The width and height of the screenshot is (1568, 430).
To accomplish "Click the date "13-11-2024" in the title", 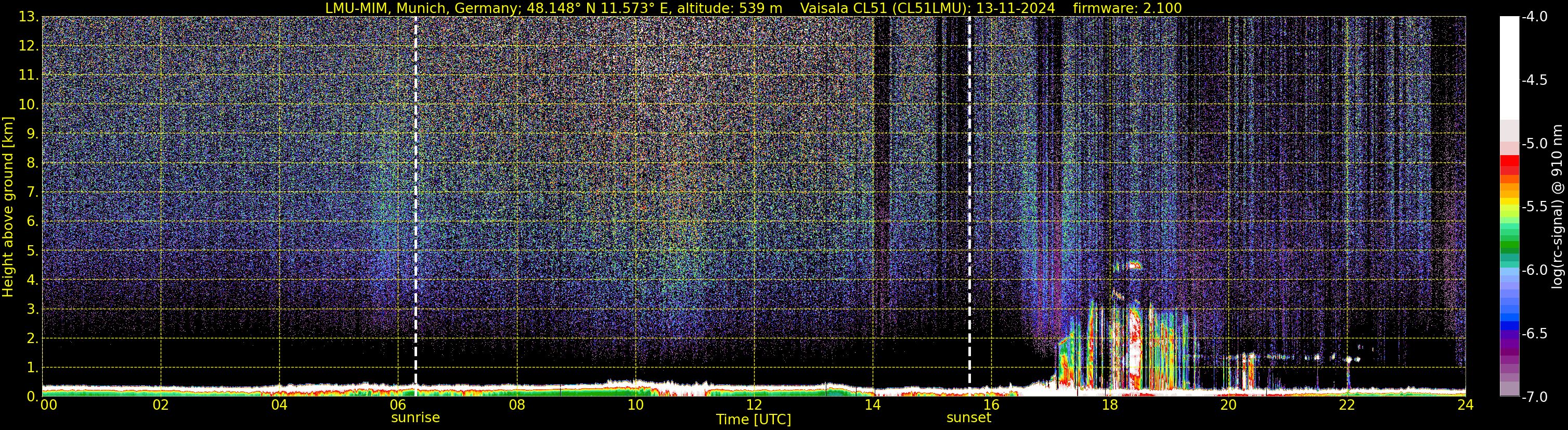I will (x=1016, y=8).
